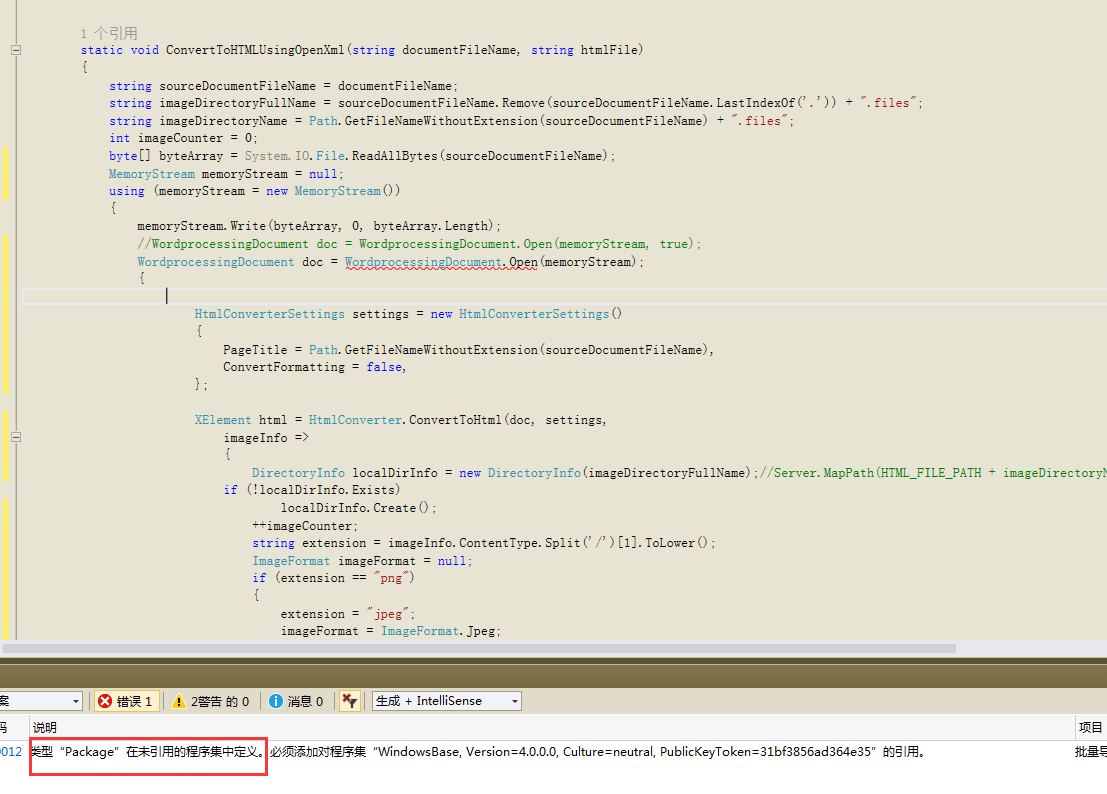Click the 'string imageDirectoryFullName' declaration
Image resolution: width=1107 pixels, height=794 pixels.
(x=516, y=103)
